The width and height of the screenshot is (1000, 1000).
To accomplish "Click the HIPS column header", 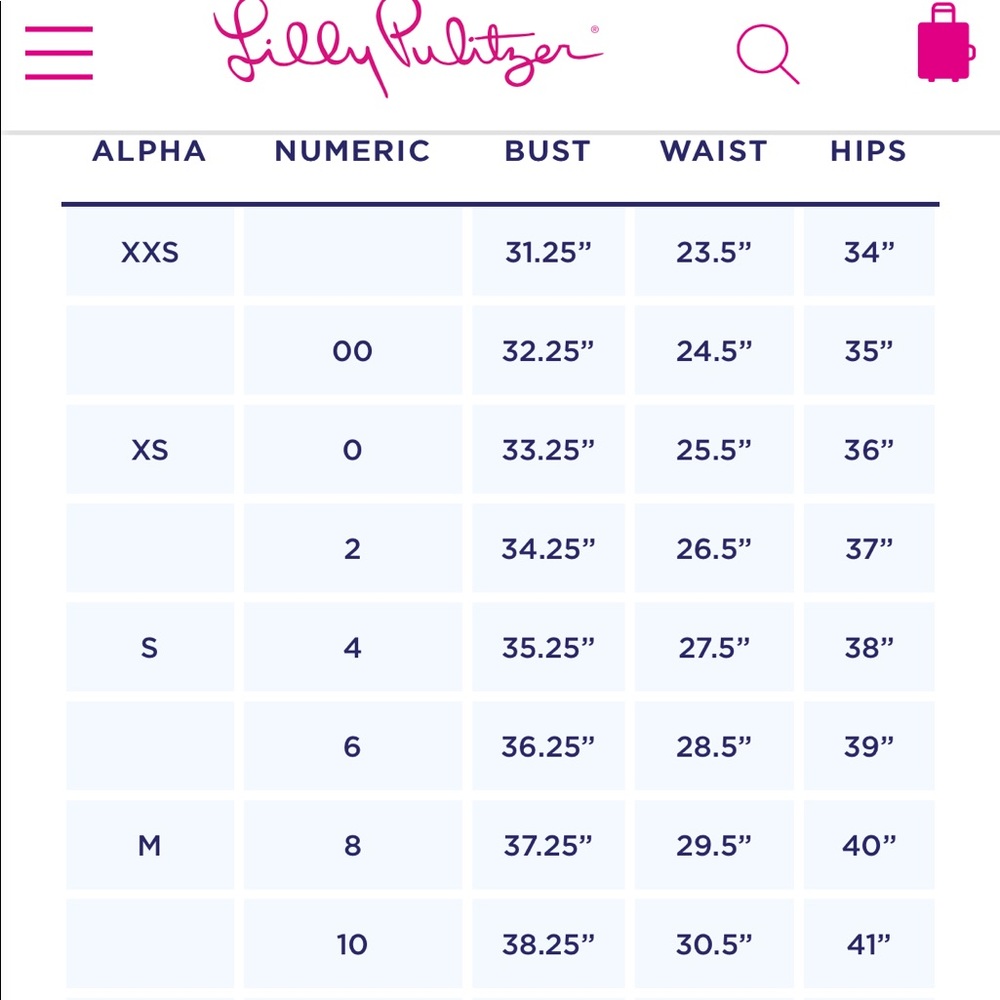I will point(869,151).
